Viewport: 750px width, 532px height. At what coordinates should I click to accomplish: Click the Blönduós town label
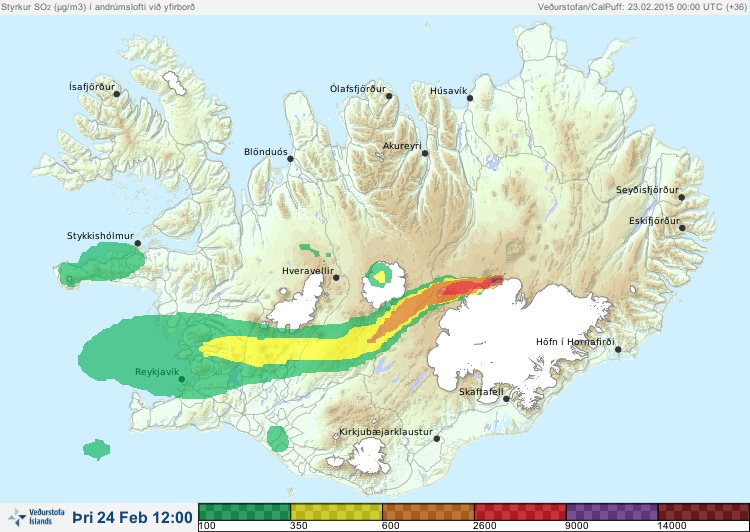265,152
